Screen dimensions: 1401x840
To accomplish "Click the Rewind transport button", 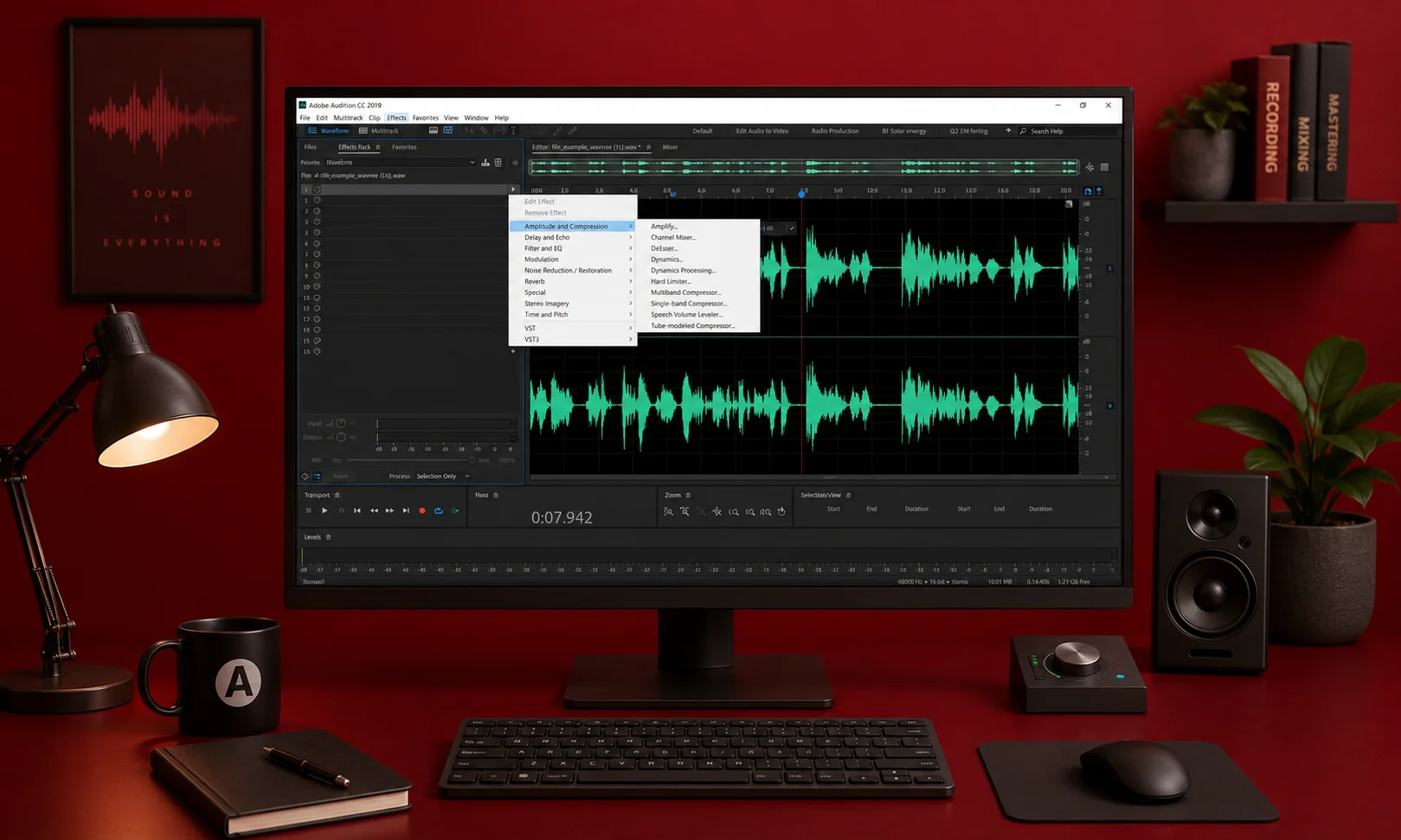I will point(374,510).
